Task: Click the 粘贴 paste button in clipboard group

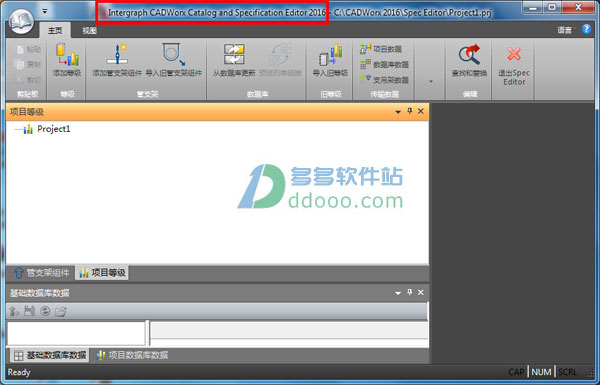Action: point(28,49)
